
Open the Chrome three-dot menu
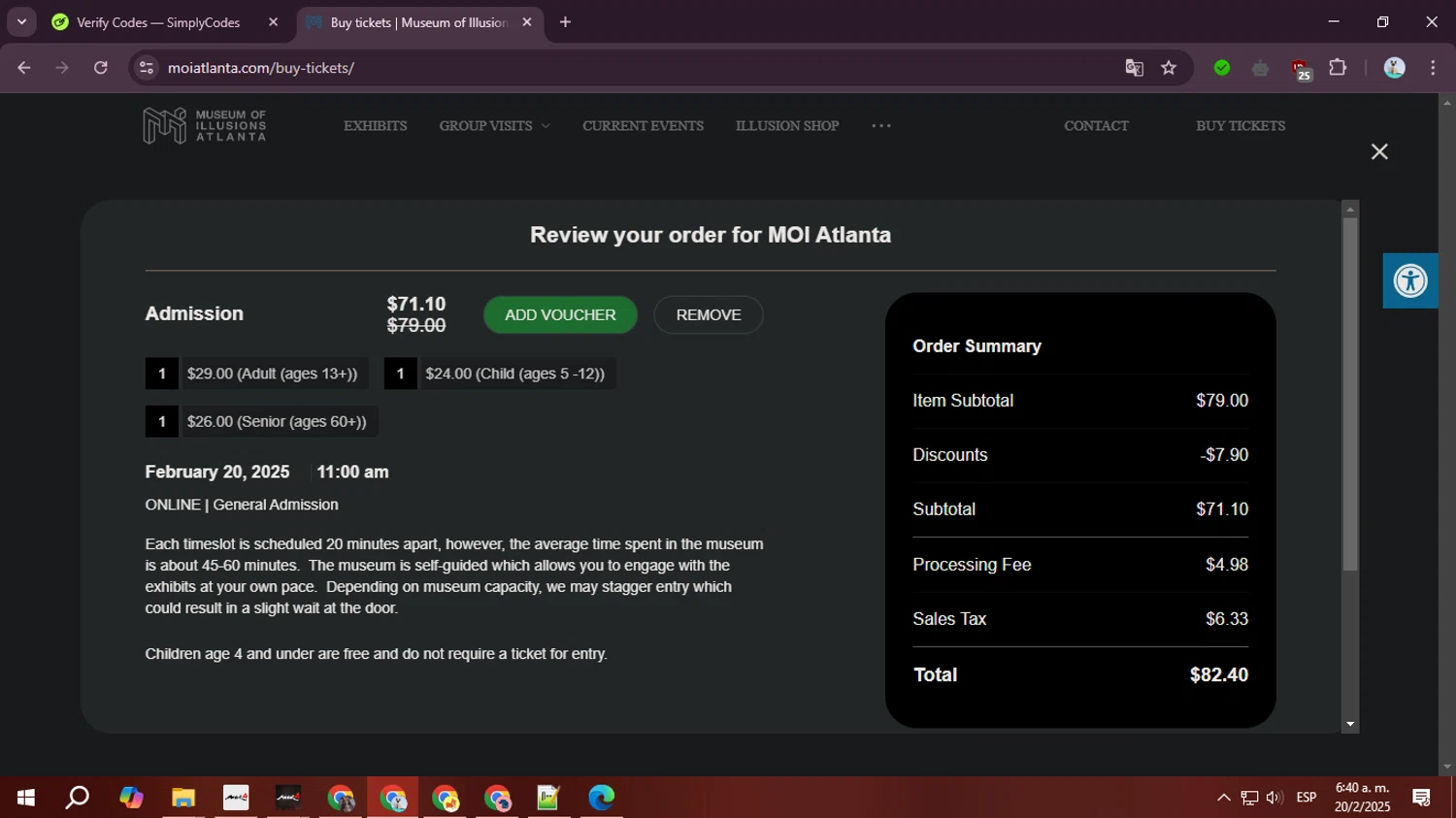[x=1433, y=68]
